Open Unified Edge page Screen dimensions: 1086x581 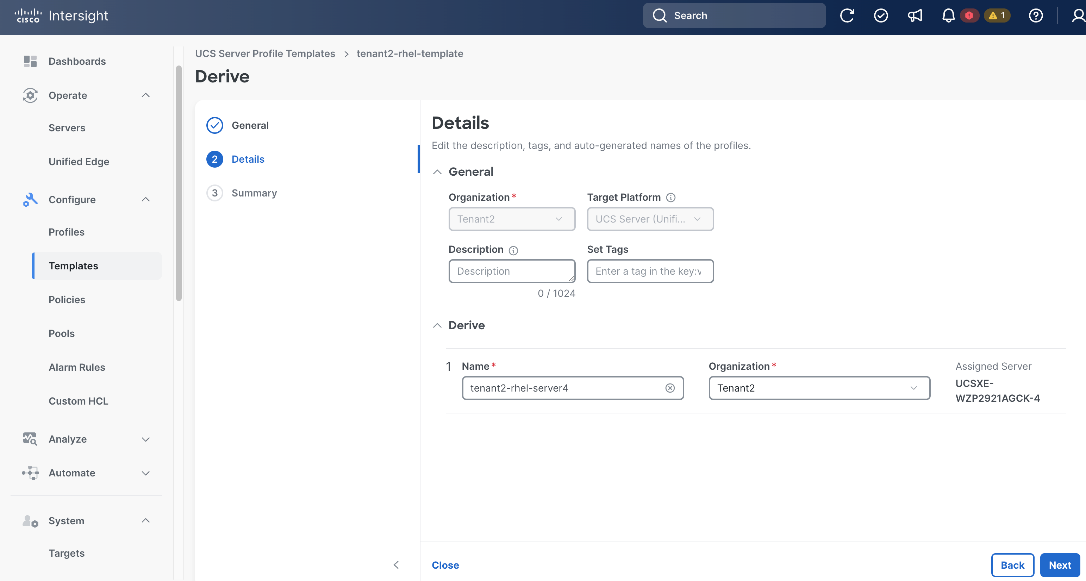coord(79,162)
